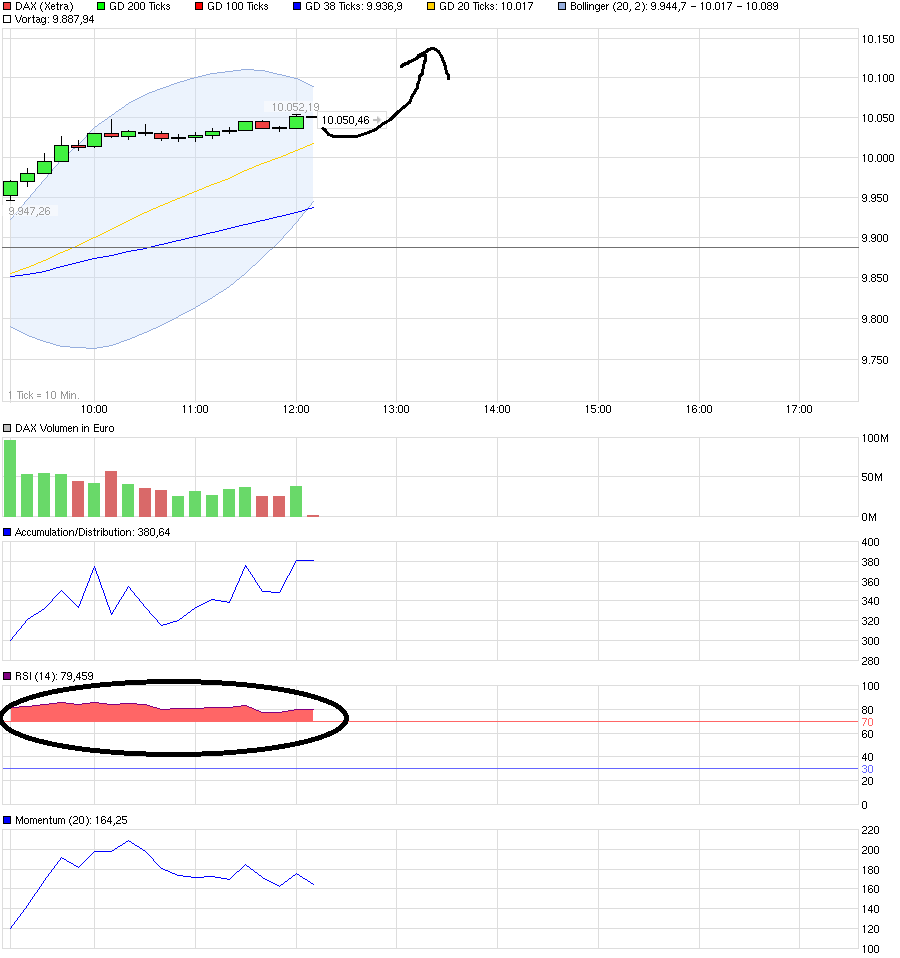Click the 10.100 price axis label
Screen dimensions: 900x958
(x=878, y=78)
